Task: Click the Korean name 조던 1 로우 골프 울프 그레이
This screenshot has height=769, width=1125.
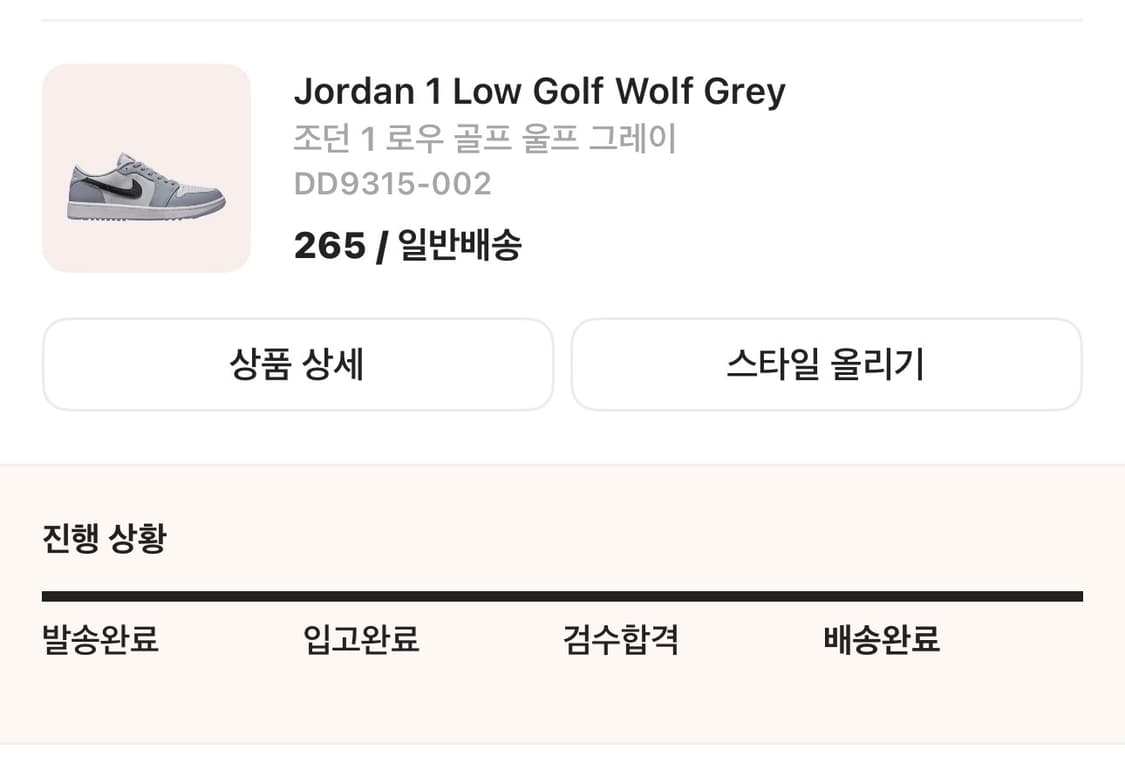Action: coord(484,139)
